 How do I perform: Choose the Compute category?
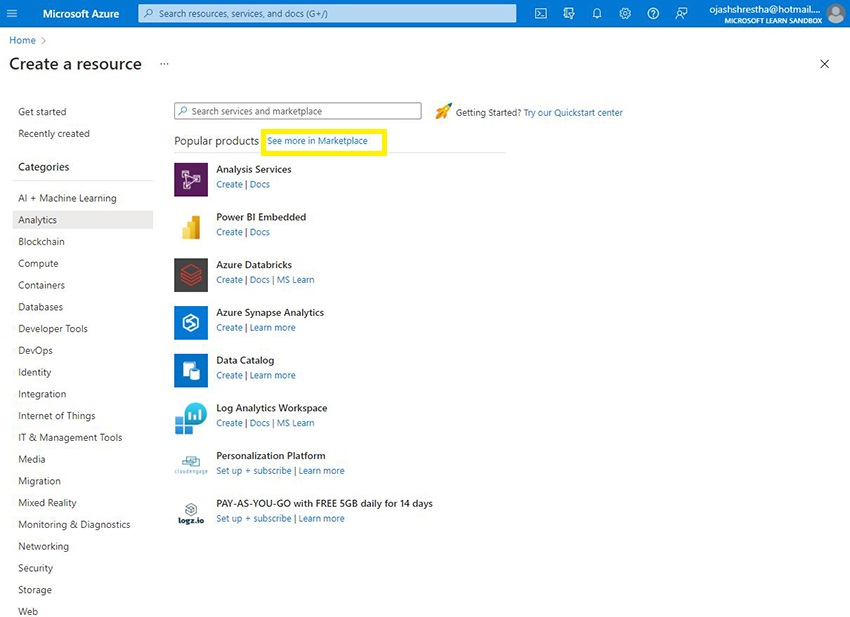pyautogui.click(x=38, y=263)
